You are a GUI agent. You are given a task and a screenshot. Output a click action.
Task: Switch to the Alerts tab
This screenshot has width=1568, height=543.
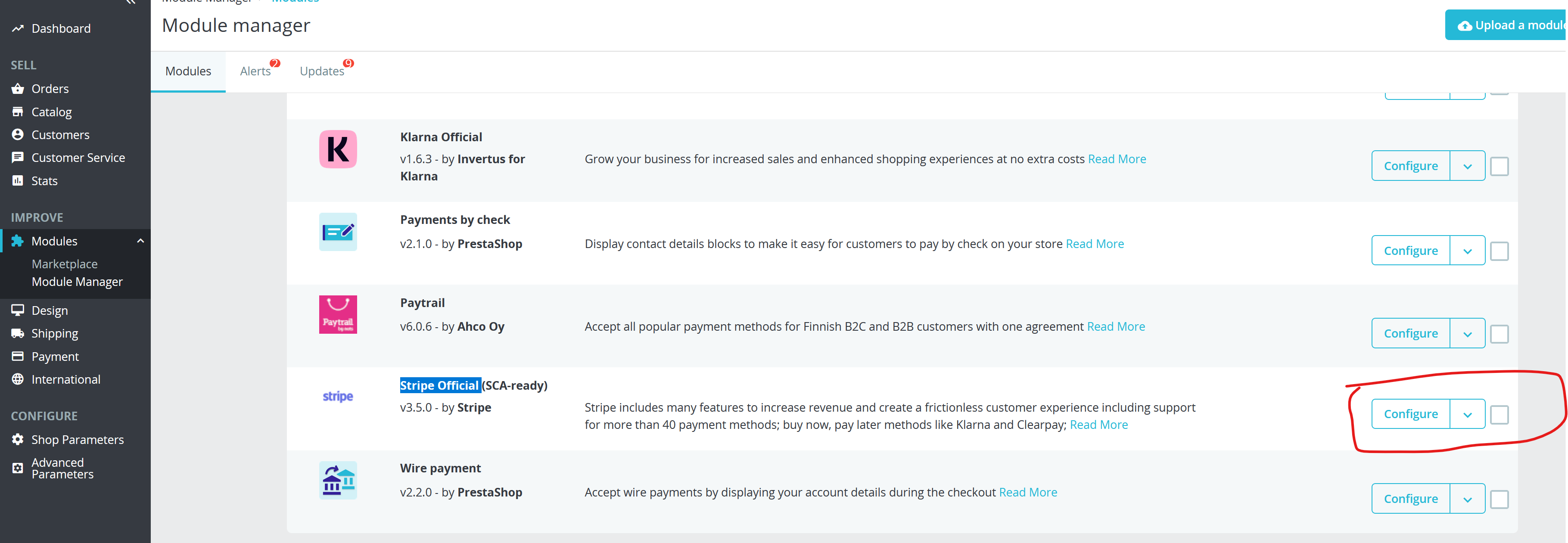pos(255,71)
